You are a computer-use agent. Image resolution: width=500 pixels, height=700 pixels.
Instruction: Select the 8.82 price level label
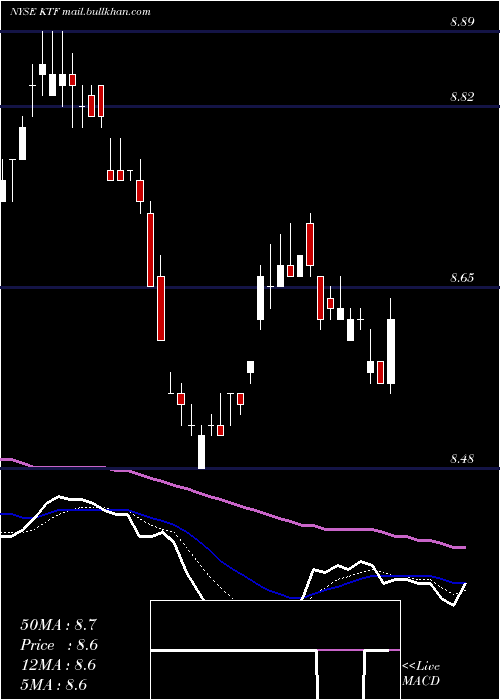click(x=462, y=96)
